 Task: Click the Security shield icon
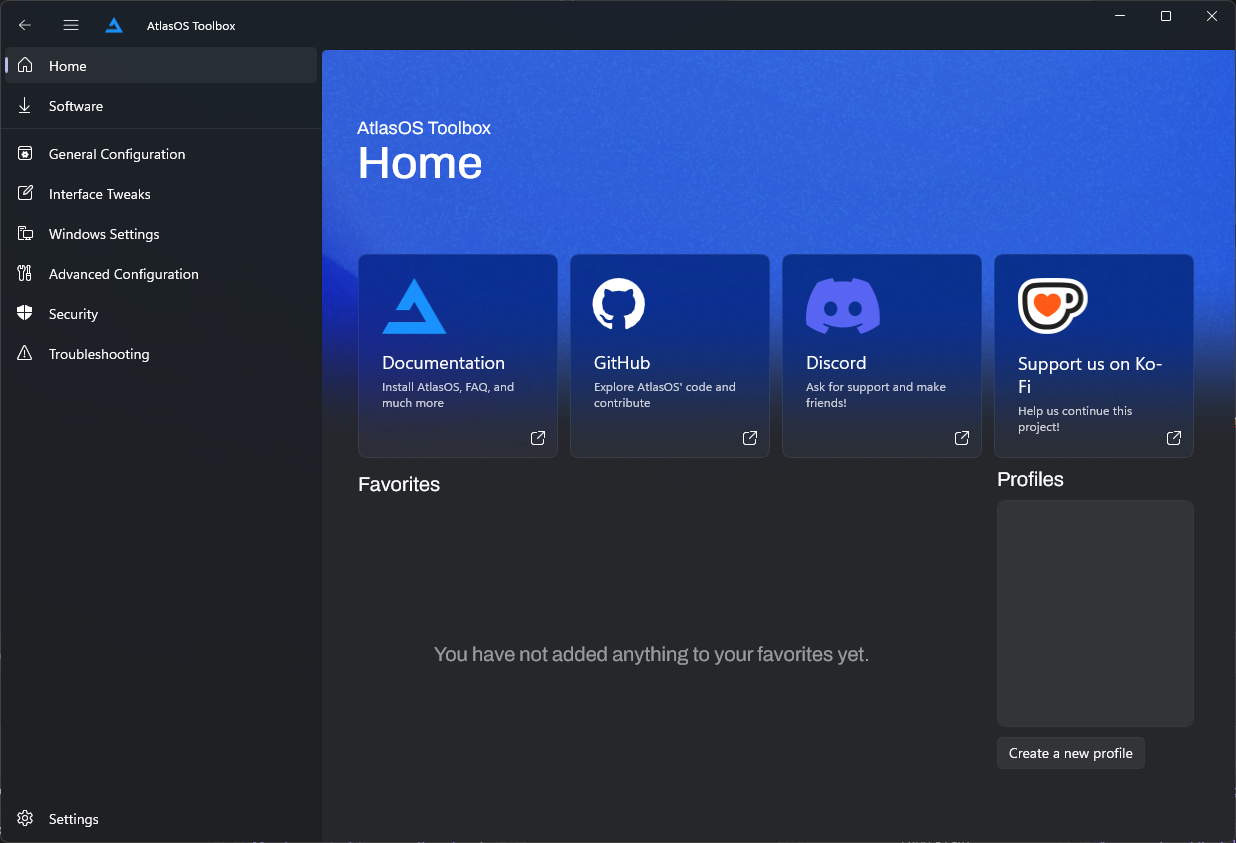(x=25, y=314)
